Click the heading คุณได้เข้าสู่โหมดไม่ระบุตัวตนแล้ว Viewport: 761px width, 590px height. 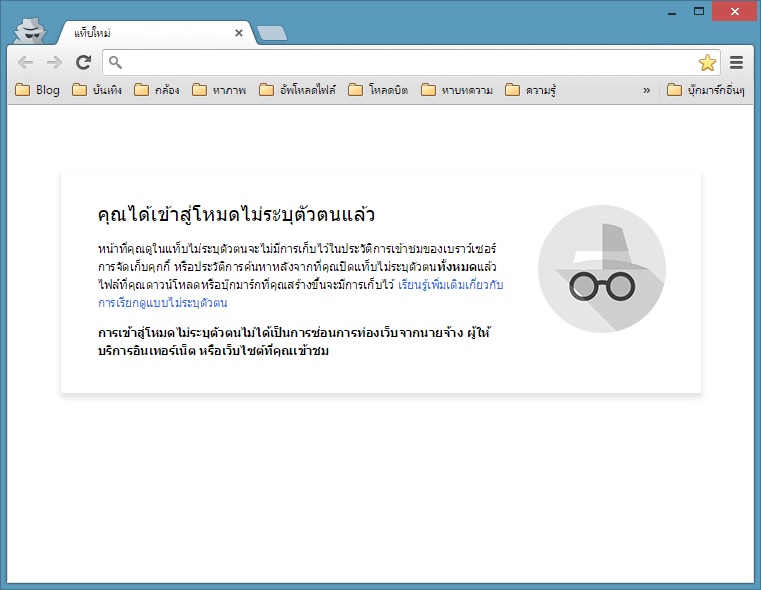pos(236,214)
